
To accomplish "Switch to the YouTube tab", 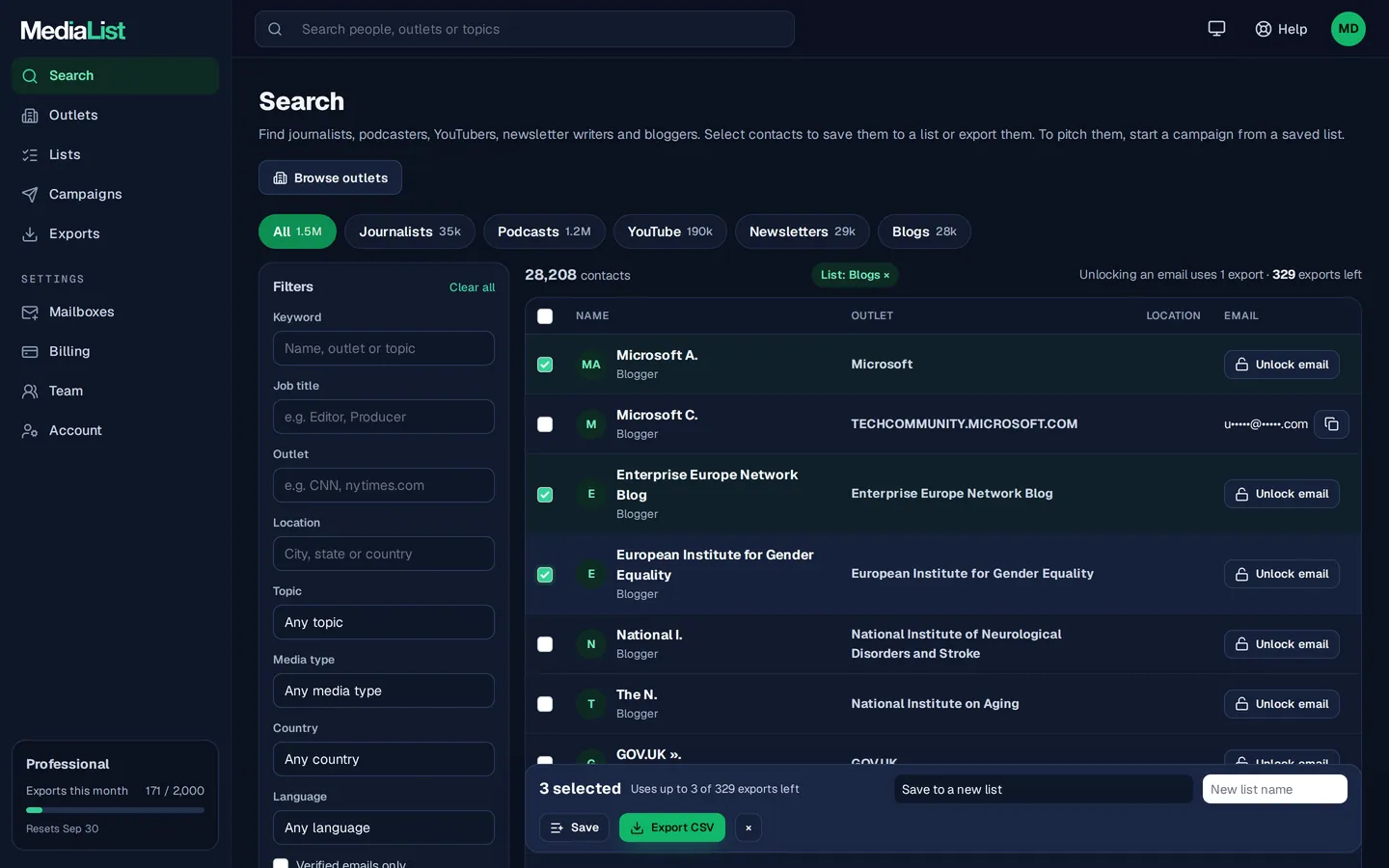I will point(670,231).
